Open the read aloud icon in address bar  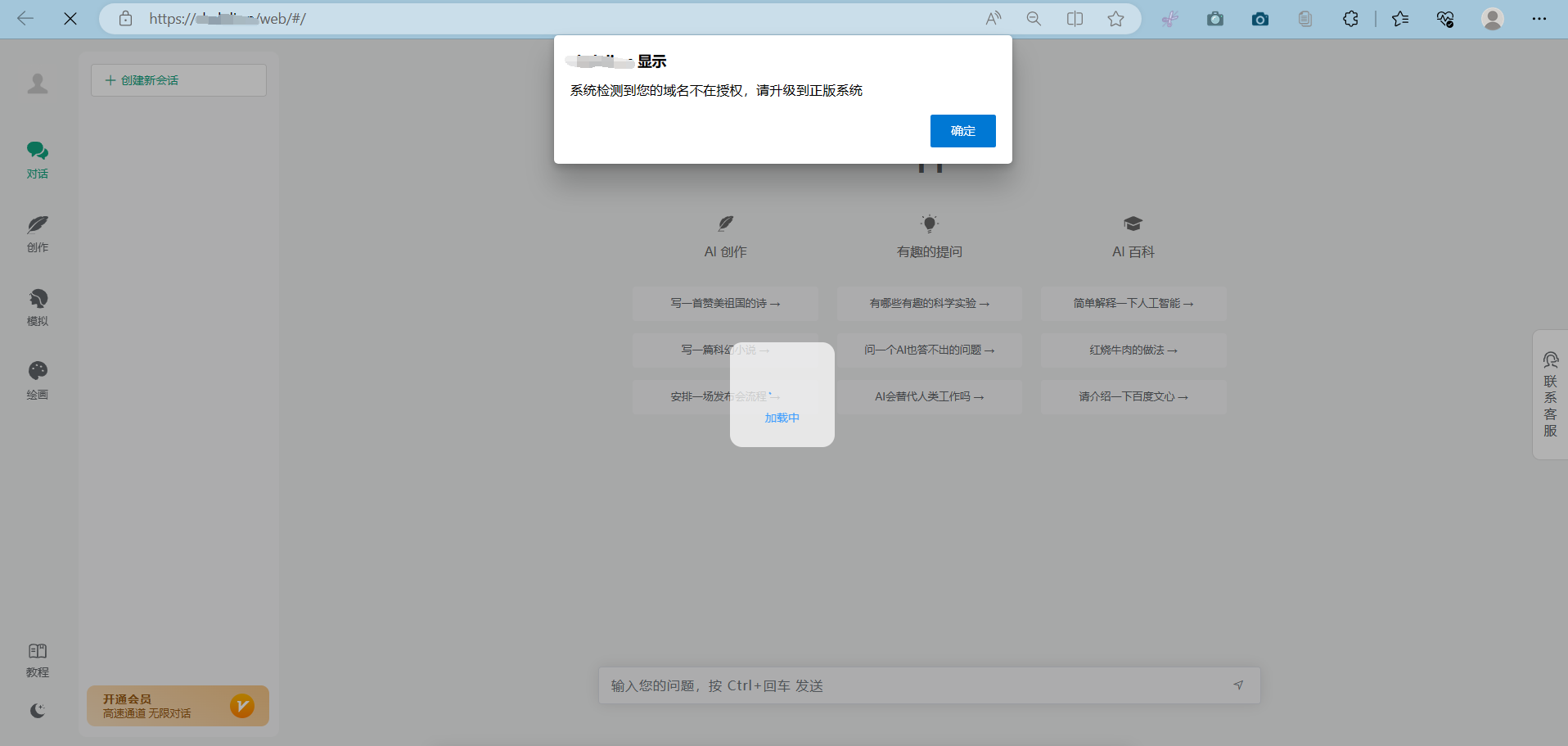[993, 18]
